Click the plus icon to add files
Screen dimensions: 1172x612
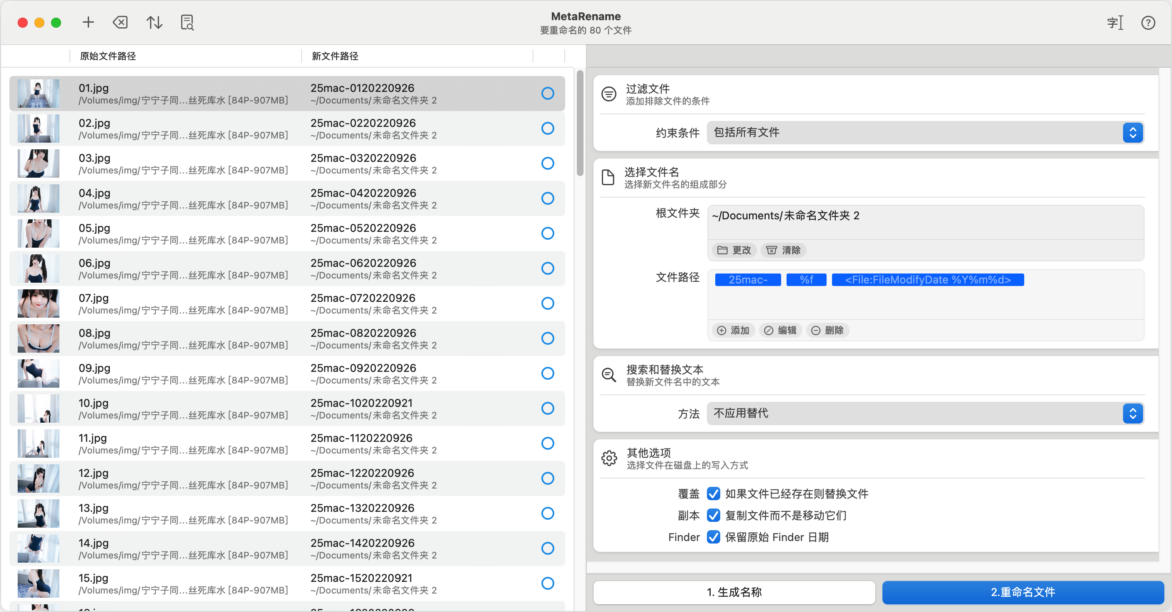(x=88, y=22)
